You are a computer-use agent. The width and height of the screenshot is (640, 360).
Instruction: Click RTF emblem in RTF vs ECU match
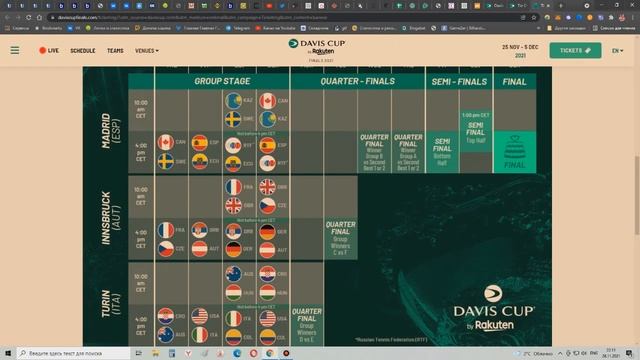tap(233, 145)
